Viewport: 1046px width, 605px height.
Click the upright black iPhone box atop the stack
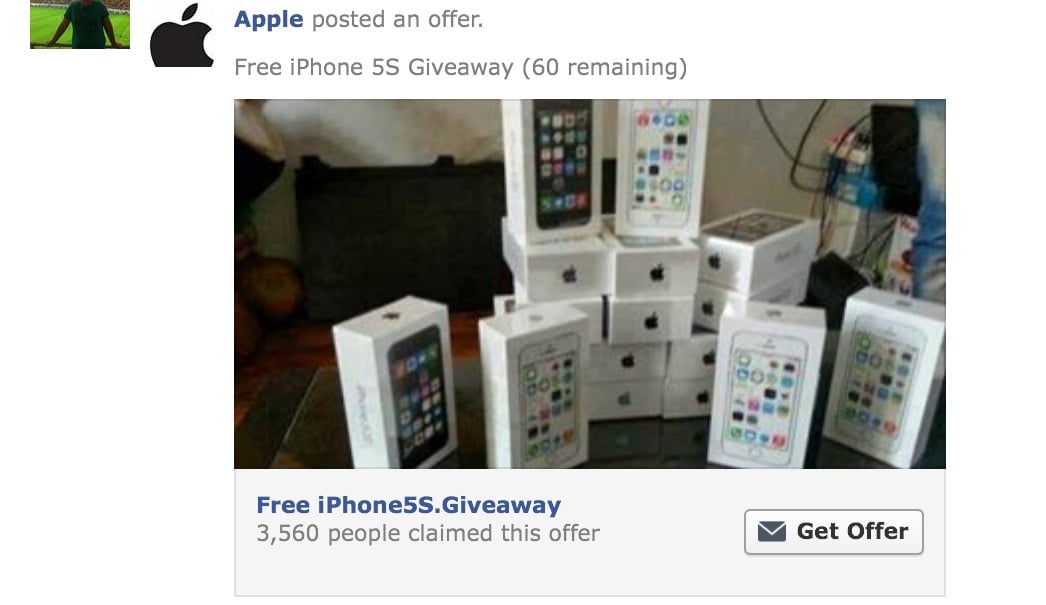pyautogui.click(x=552, y=167)
